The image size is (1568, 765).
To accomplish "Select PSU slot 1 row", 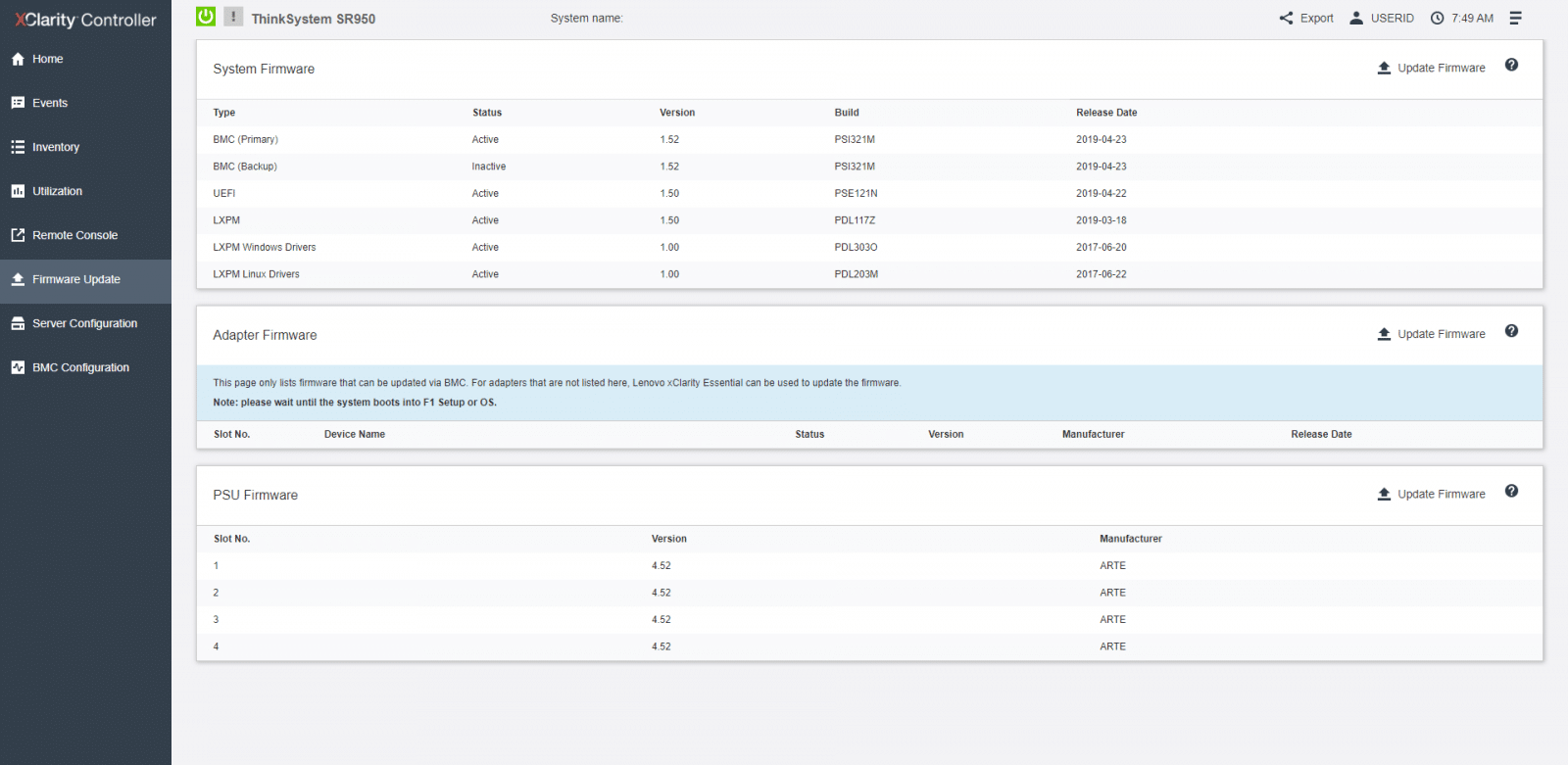I will 869,565.
